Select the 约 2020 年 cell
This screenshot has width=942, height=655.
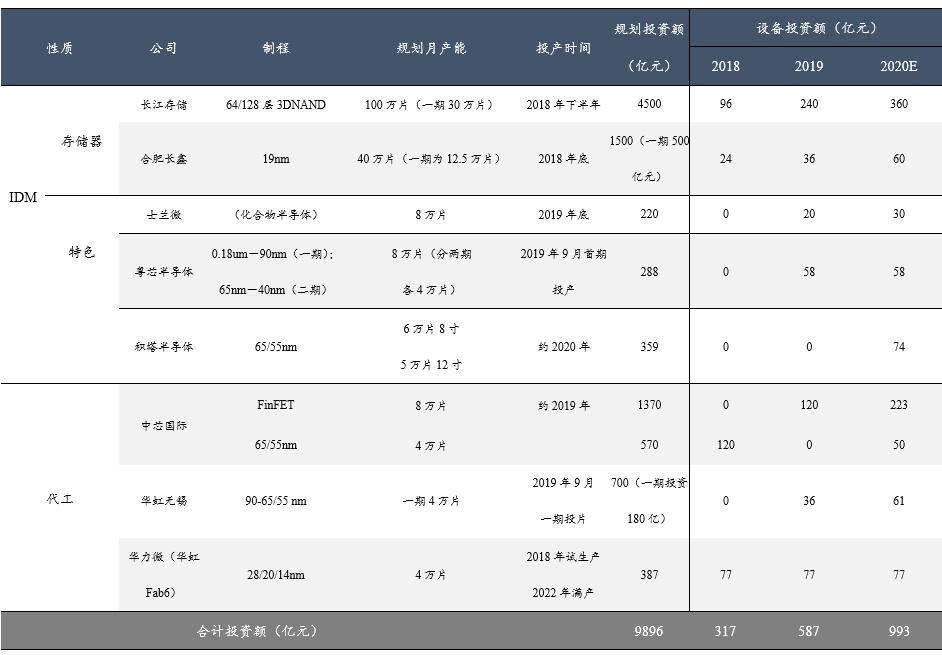point(563,347)
